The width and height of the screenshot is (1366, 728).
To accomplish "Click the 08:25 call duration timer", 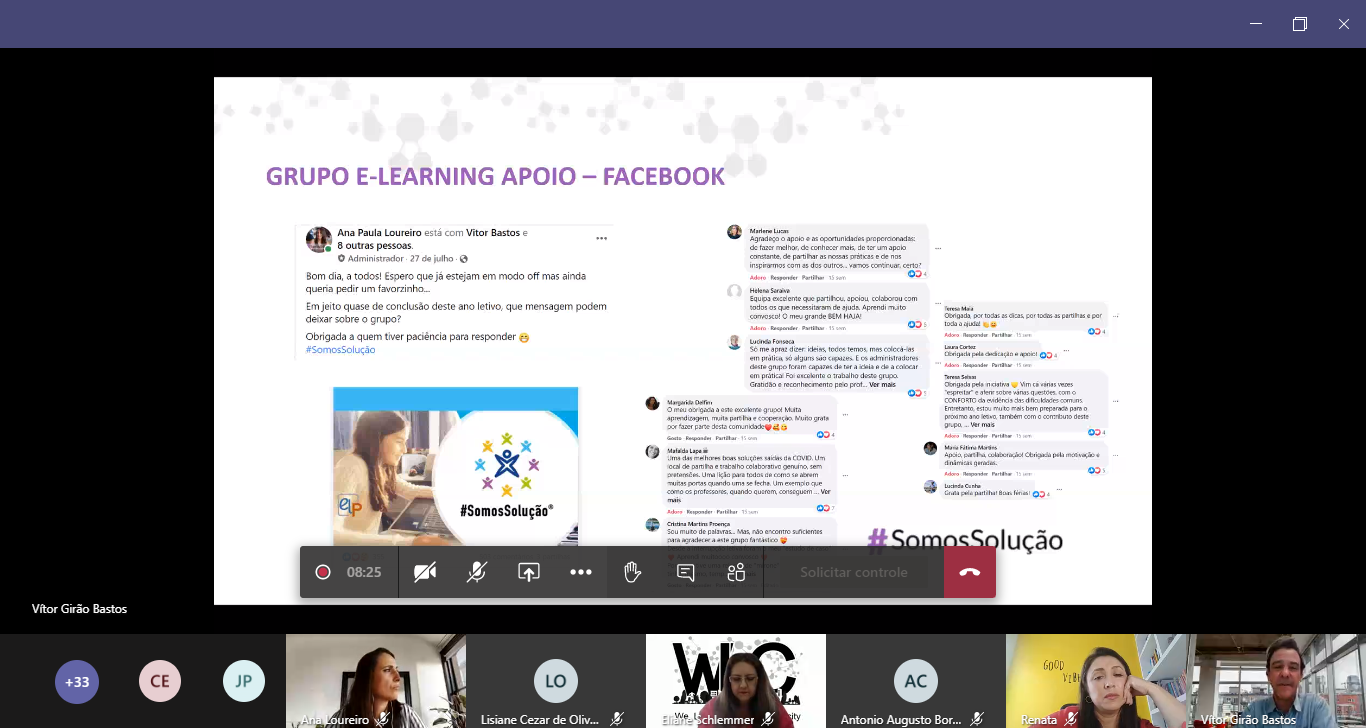I will coord(364,572).
